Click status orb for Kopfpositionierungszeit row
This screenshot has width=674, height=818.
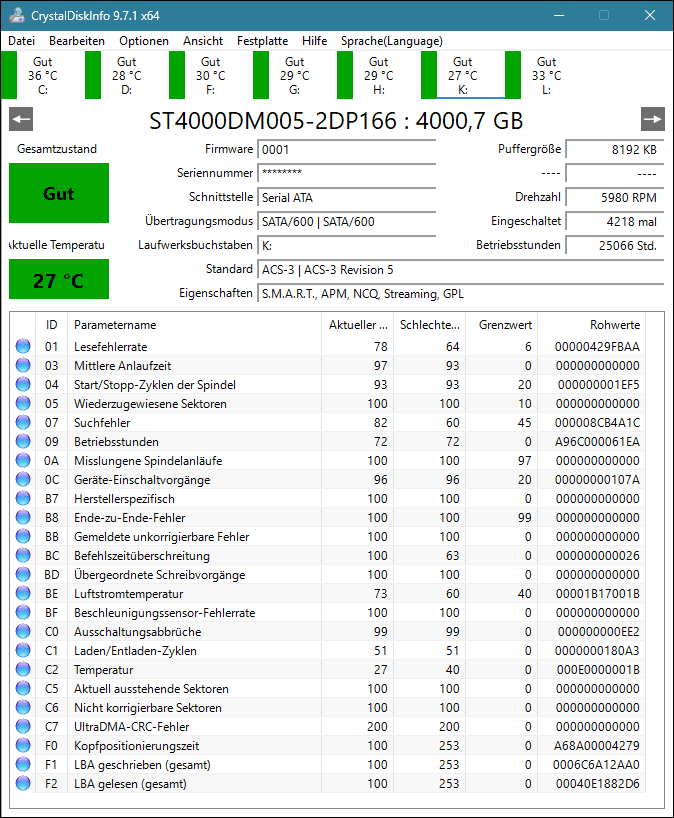[23, 745]
